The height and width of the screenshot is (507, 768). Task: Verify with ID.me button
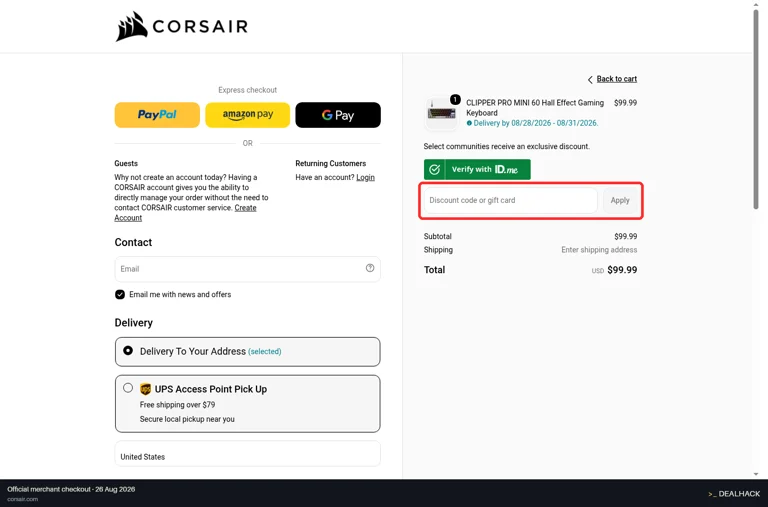click(477, 169)
